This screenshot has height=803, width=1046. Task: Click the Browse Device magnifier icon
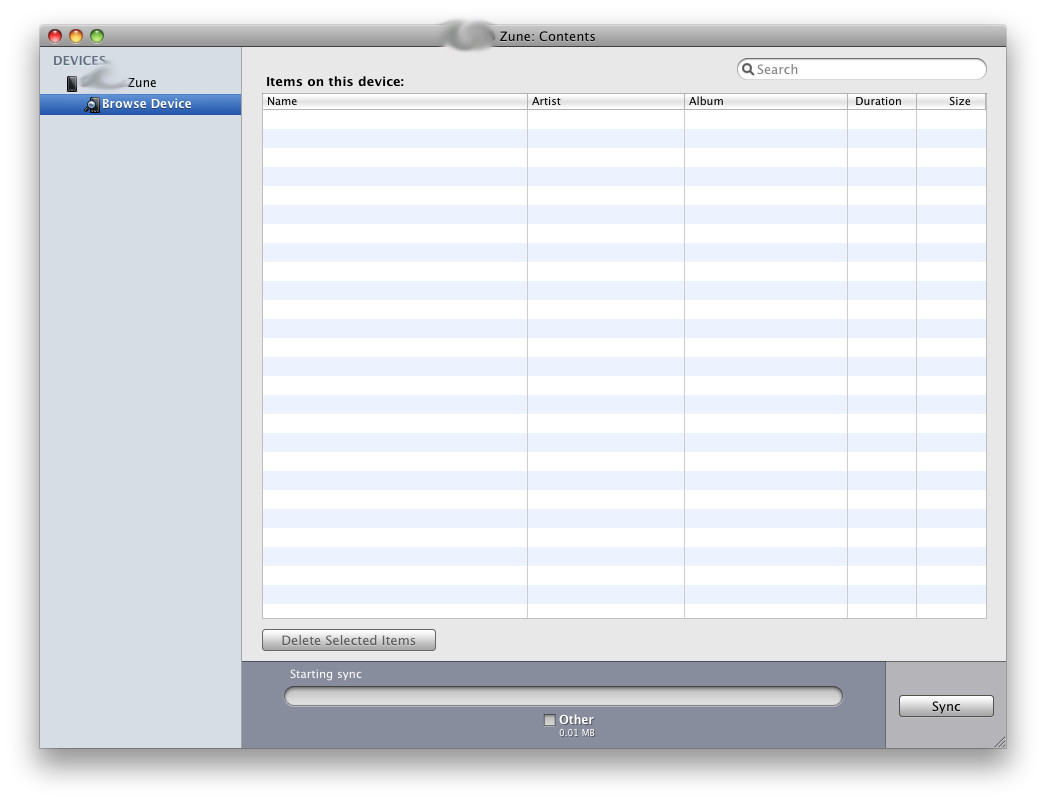click(x=92, y=104)
